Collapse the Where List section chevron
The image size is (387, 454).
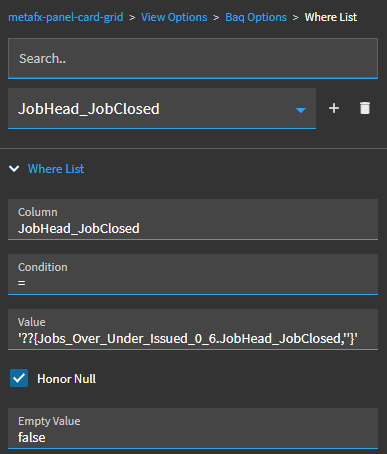point(14,169)
